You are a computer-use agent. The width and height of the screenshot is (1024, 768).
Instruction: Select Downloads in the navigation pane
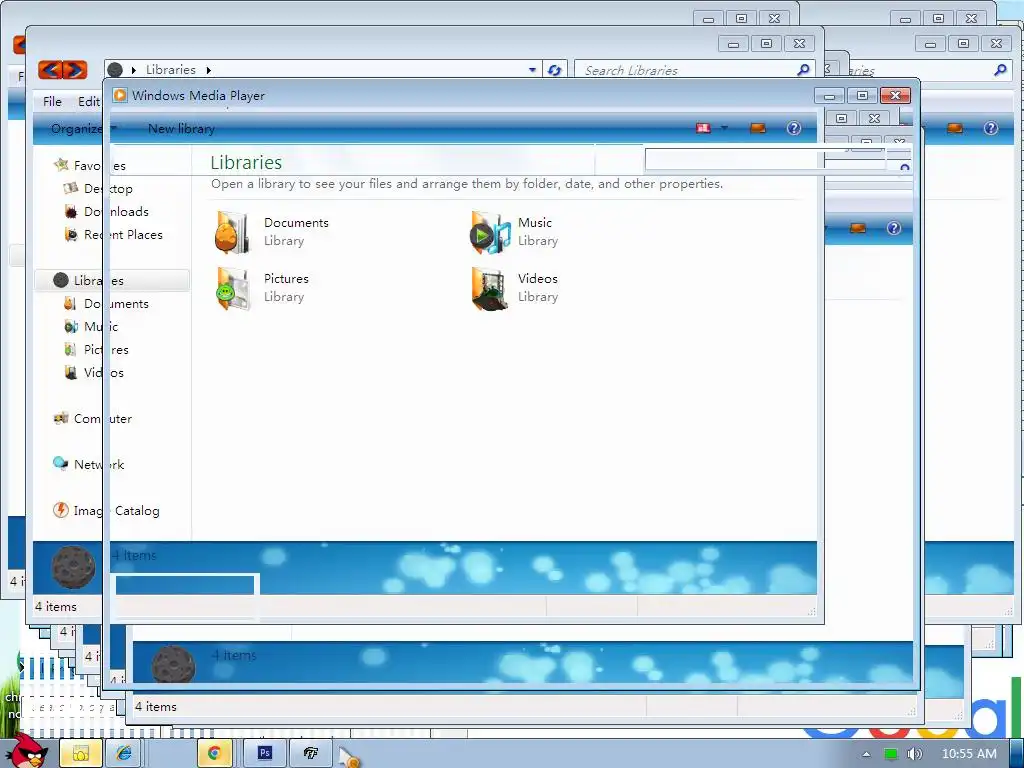tap(116, 212)
